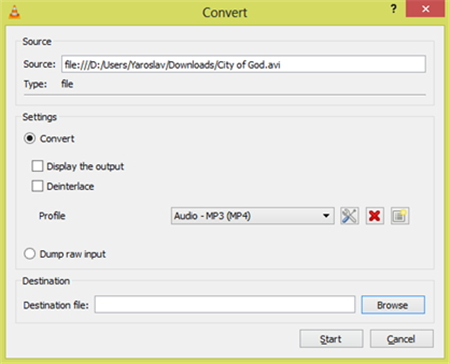The image size is (450, 364).
Task: Click the 'Profile' label
Action: (x=52, y=216)
